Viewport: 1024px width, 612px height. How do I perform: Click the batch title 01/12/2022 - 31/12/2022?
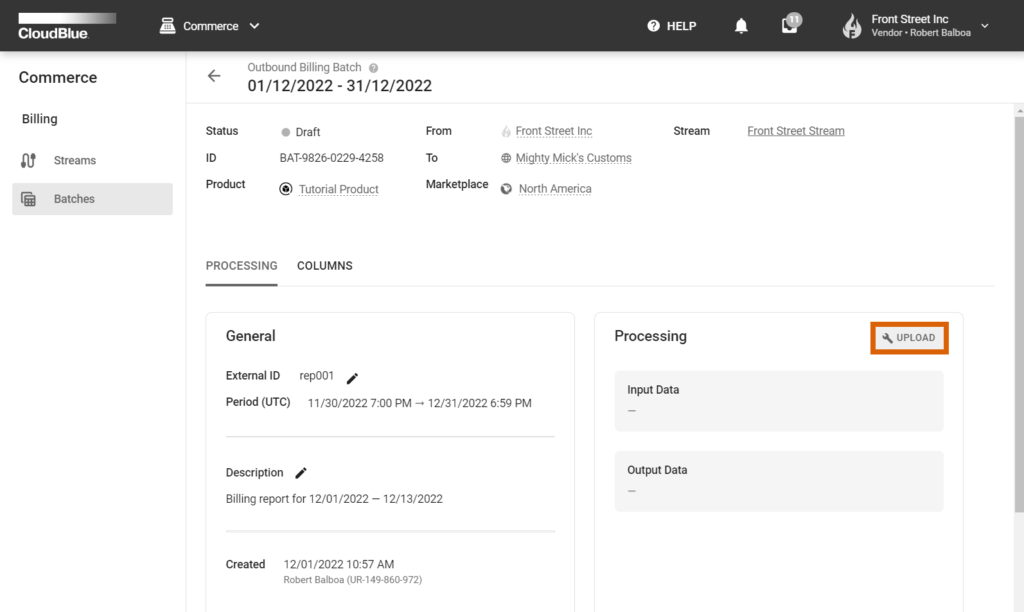tap(340, 86)
